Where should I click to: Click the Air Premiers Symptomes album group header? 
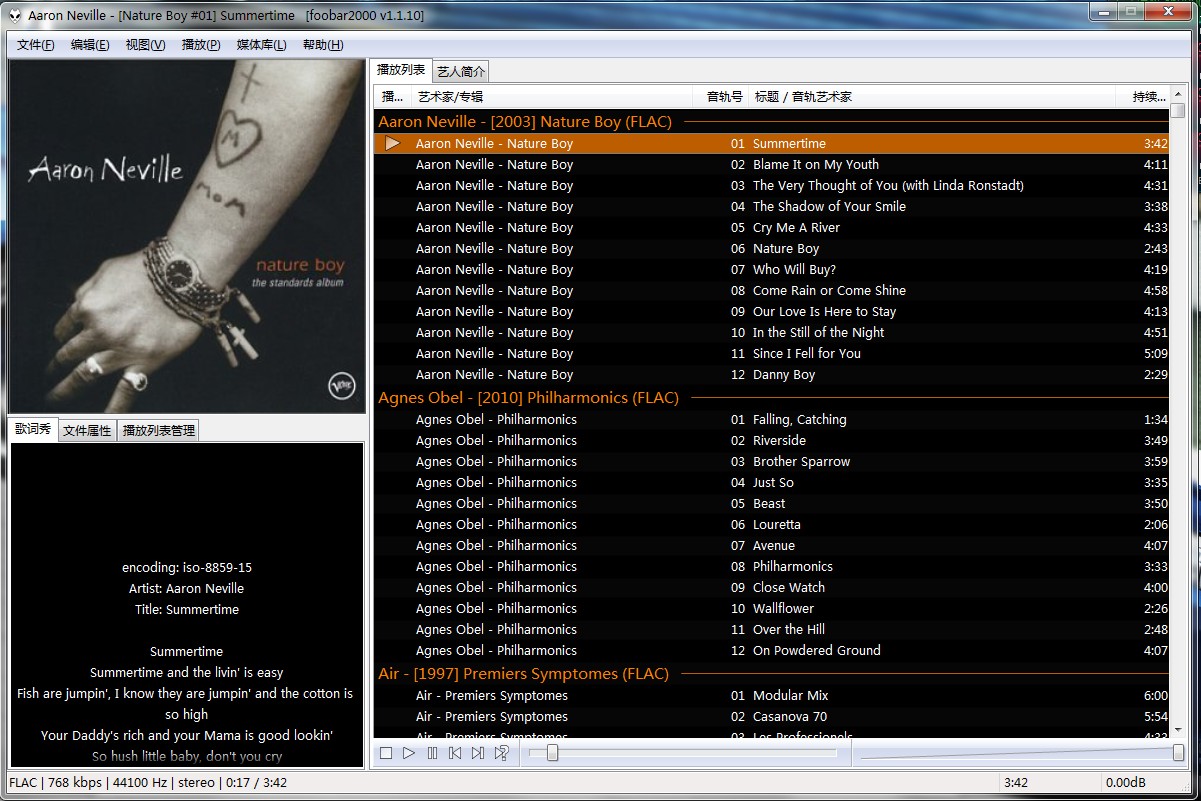[x=772, y=674]
